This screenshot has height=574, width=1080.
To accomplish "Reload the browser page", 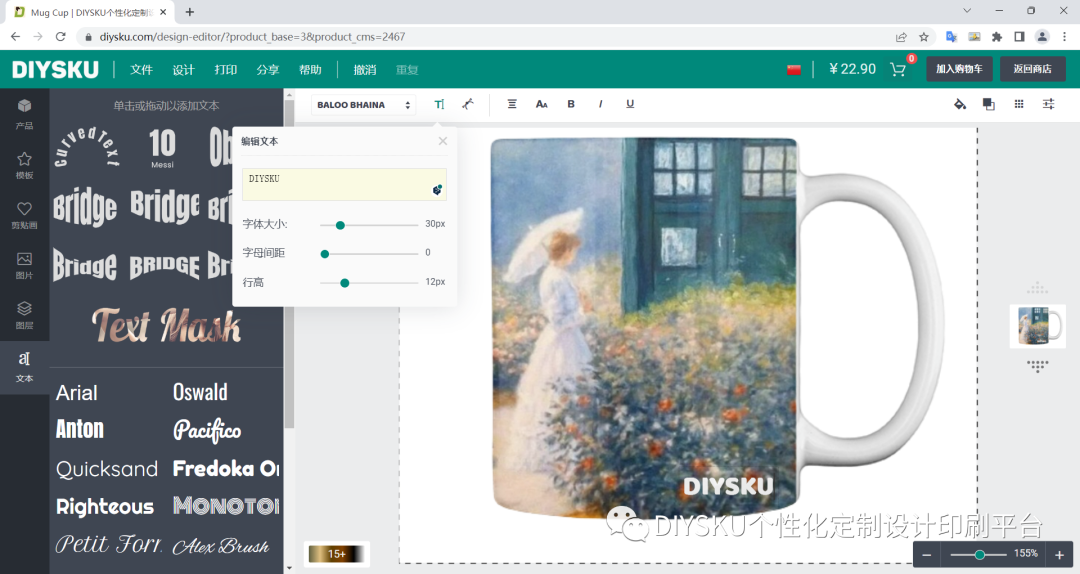I will [61, 37].
